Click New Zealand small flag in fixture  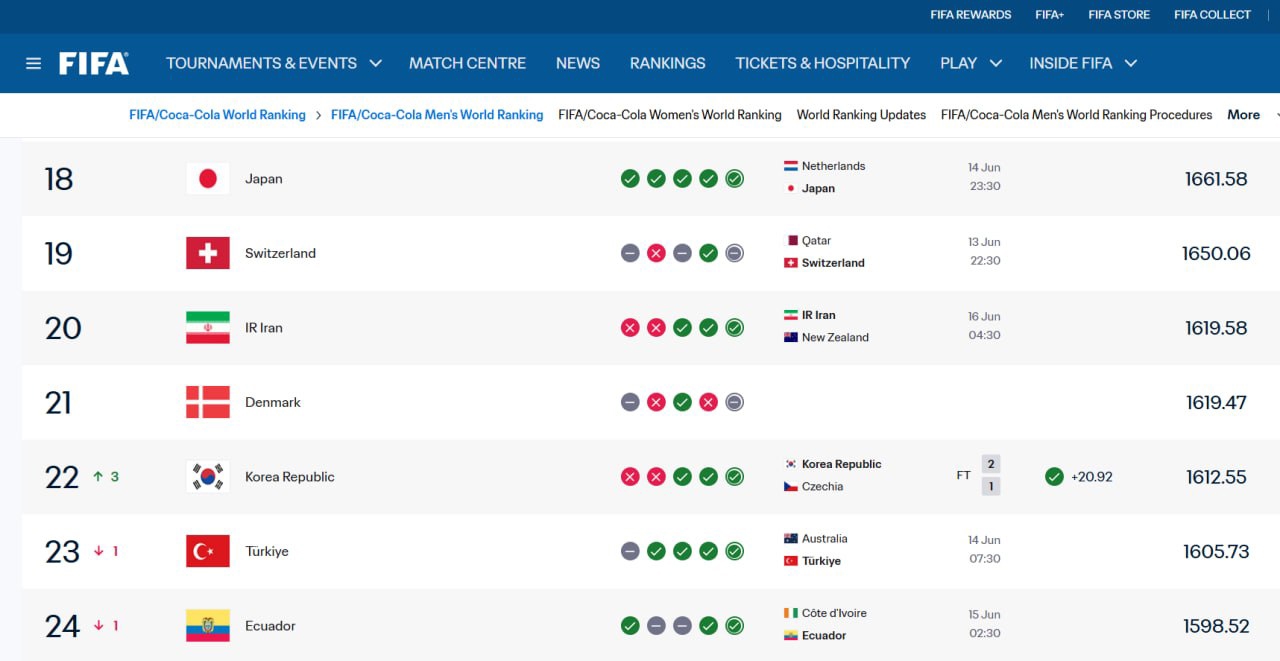[790, 337]
